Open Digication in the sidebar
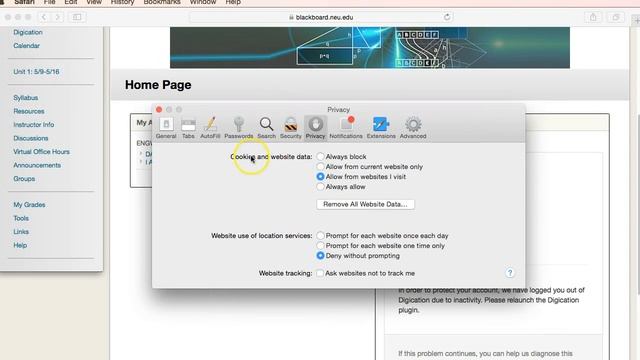The height and width of the screenshot is (360, 640). (28, 32)
